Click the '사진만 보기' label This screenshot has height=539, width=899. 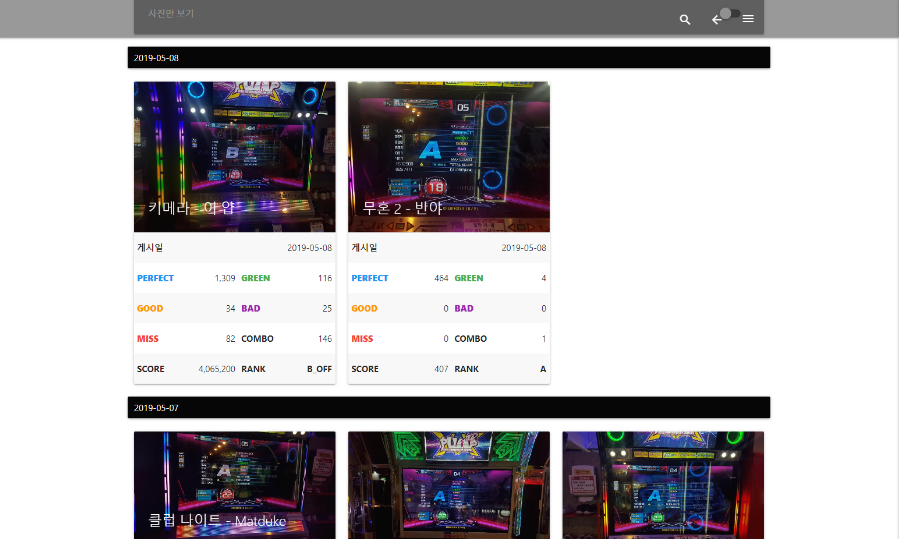(x=171, y=13)
